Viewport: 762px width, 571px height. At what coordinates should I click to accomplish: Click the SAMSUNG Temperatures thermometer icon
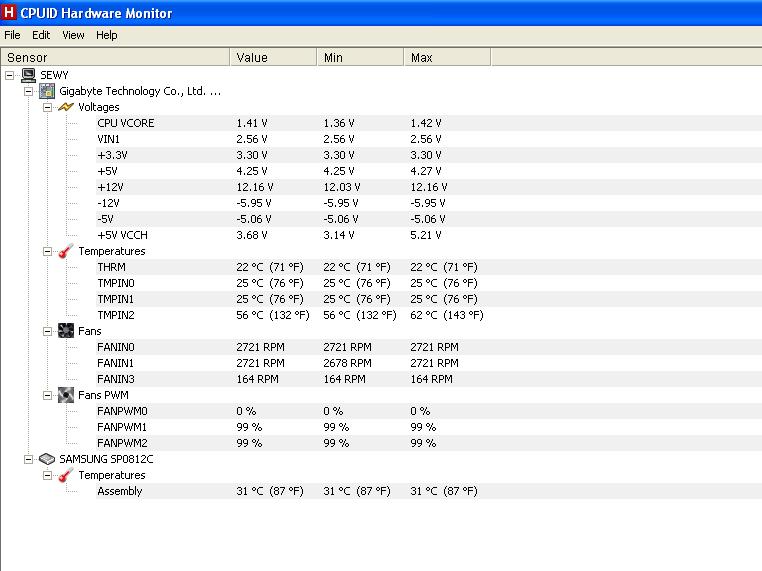tap(66, 475)
